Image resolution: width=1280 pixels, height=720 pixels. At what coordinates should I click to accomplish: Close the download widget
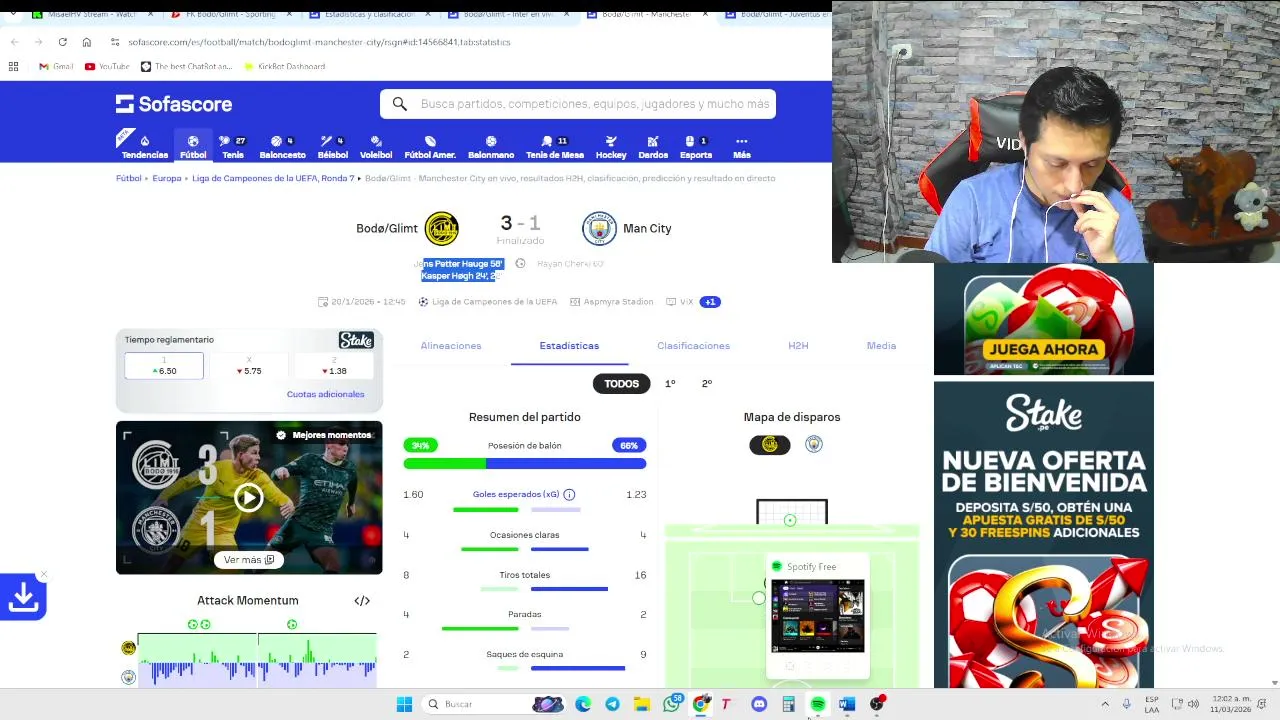pos(43,574)
